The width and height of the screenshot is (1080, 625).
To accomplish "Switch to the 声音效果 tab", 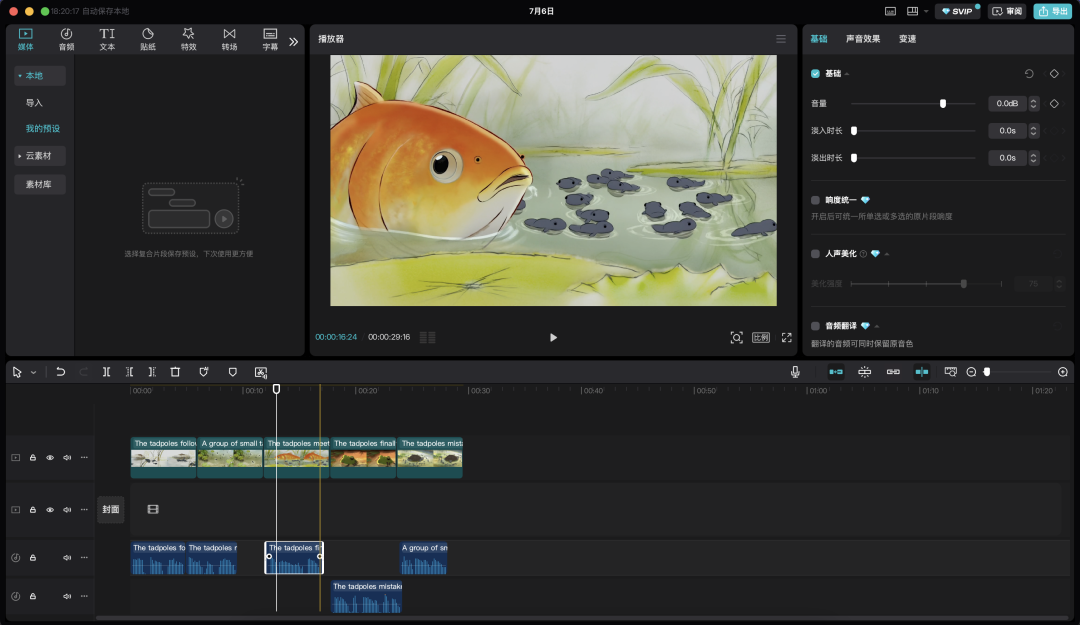I will coord(863,39).
